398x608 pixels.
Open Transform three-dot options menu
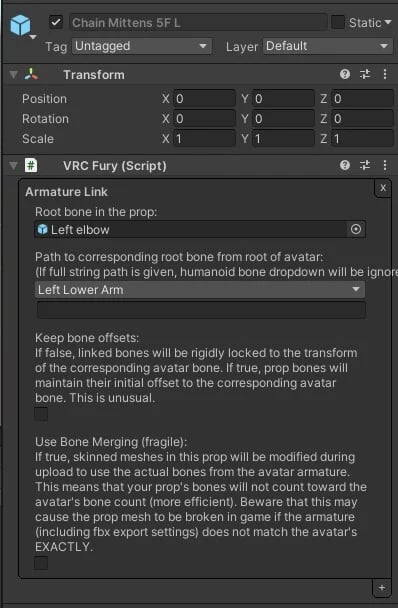tap(385, 74)
